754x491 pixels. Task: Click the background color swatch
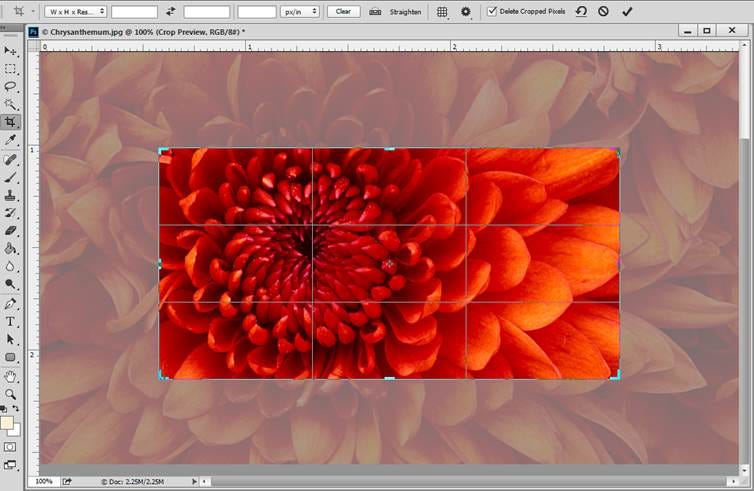16,430
